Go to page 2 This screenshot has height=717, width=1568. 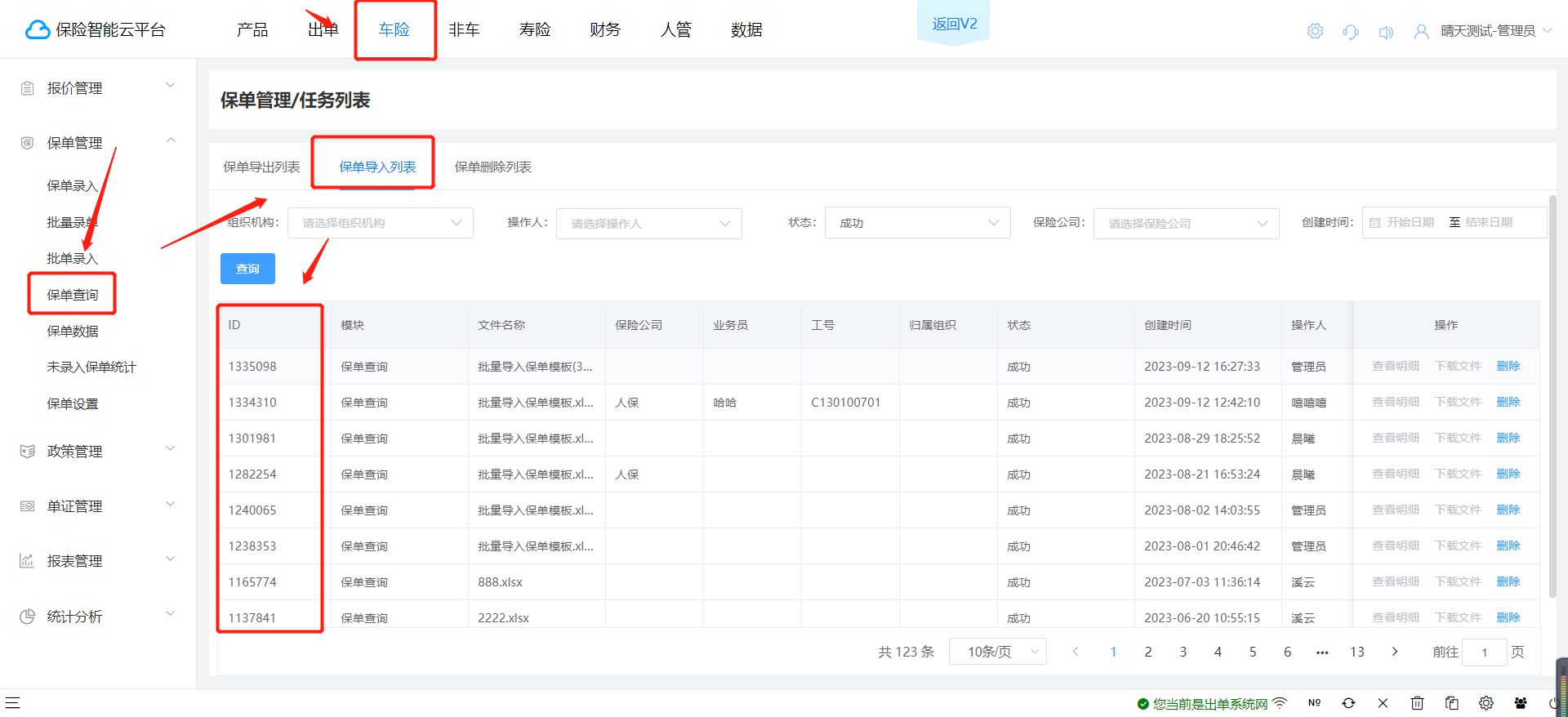click(1148, 652)
